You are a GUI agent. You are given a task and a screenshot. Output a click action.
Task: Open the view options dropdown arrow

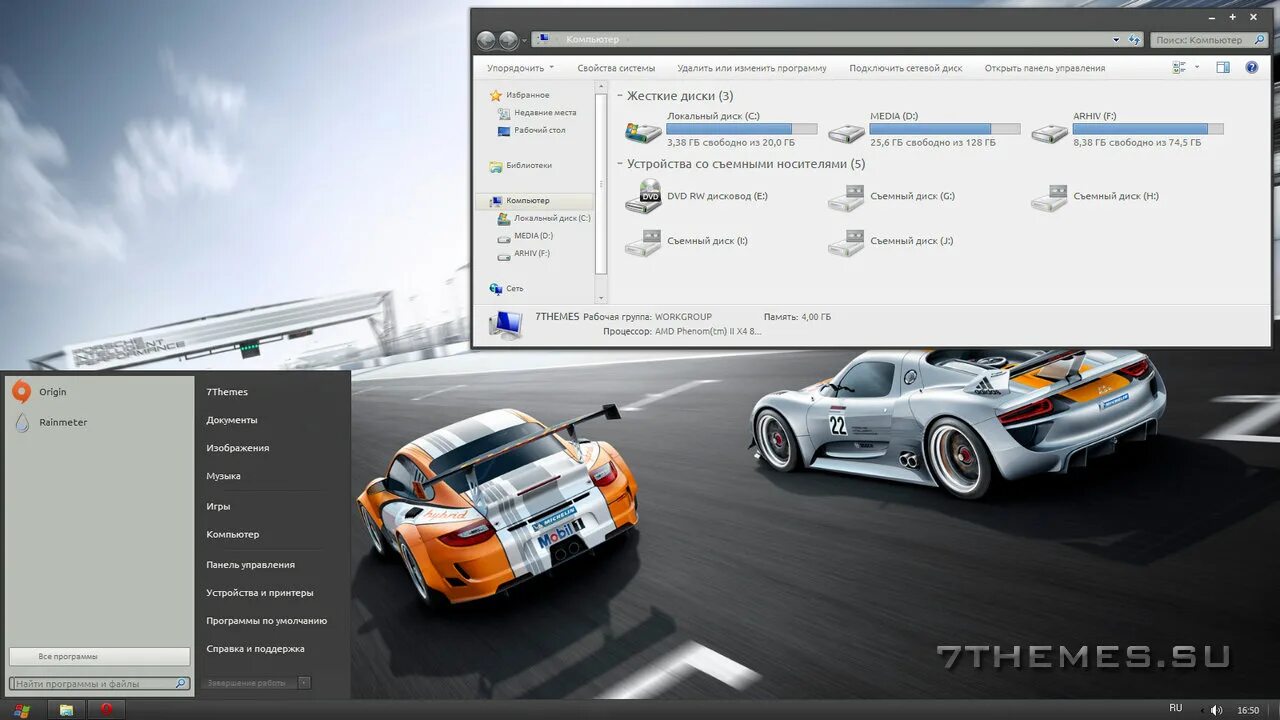coord(1197,68)
